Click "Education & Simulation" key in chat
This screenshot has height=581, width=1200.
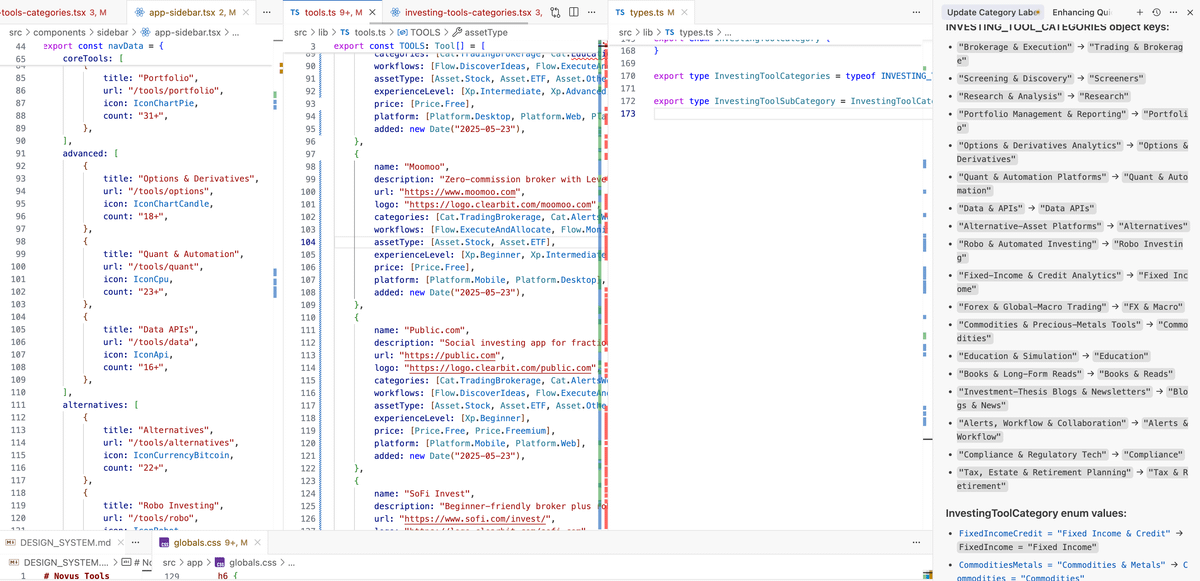1017,356
